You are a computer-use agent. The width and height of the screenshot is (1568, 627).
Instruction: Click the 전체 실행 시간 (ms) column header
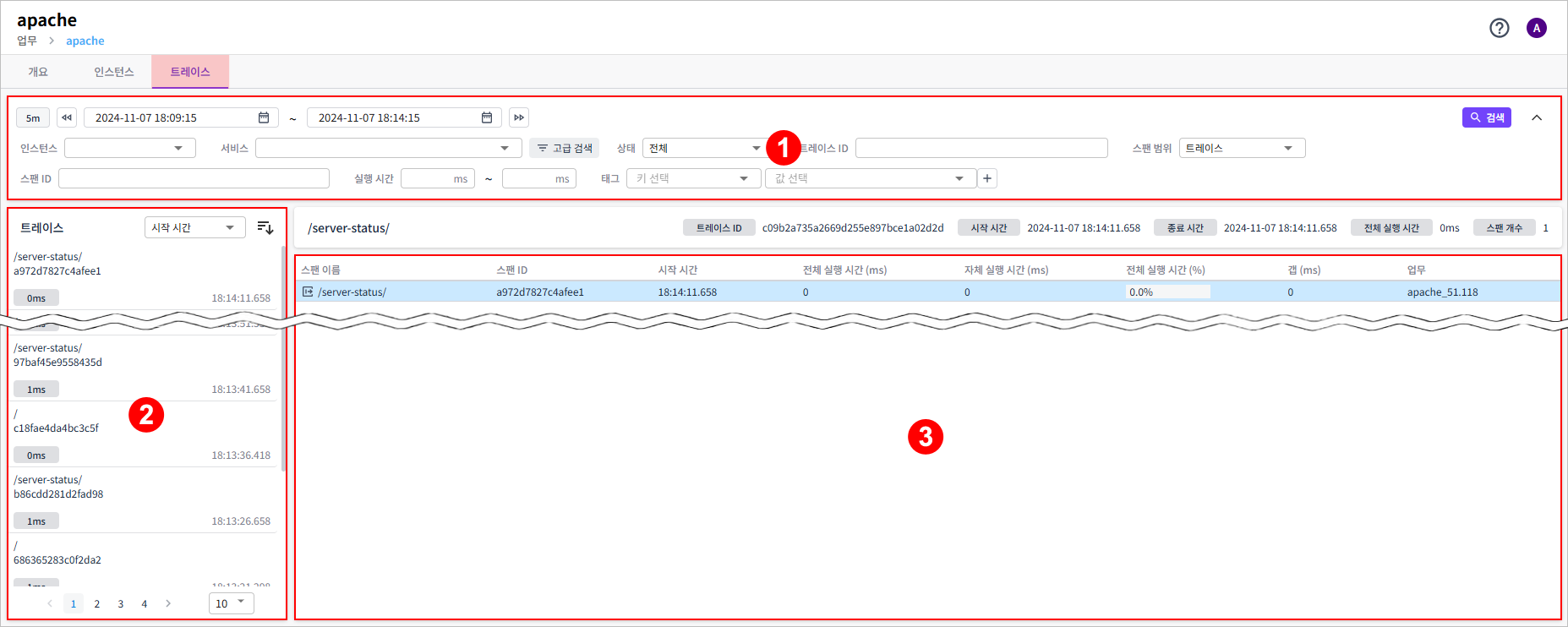844,270
